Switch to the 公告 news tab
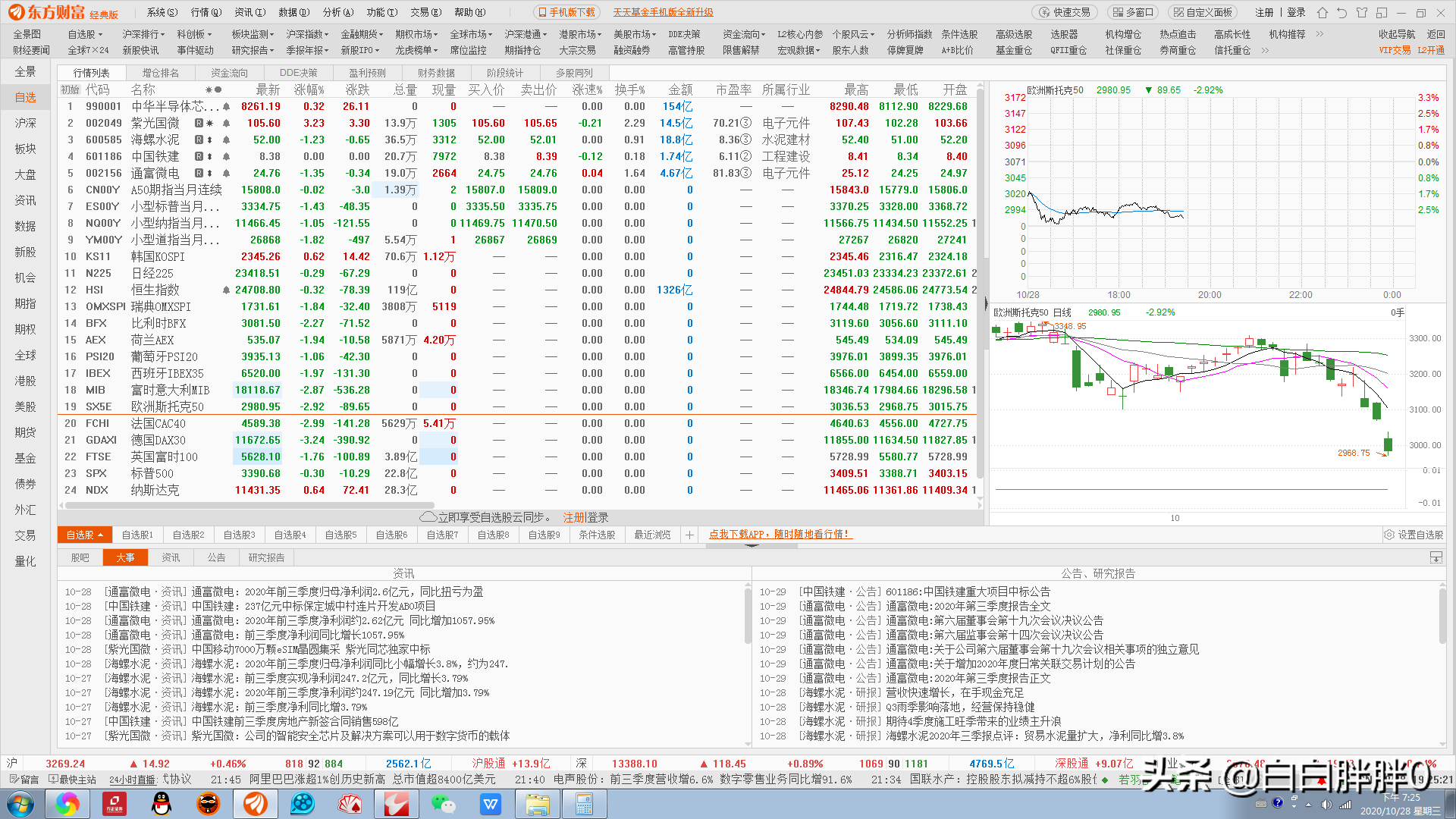Image resolution: width=1456 pixels, height=819 pixels. click(216, 557)
